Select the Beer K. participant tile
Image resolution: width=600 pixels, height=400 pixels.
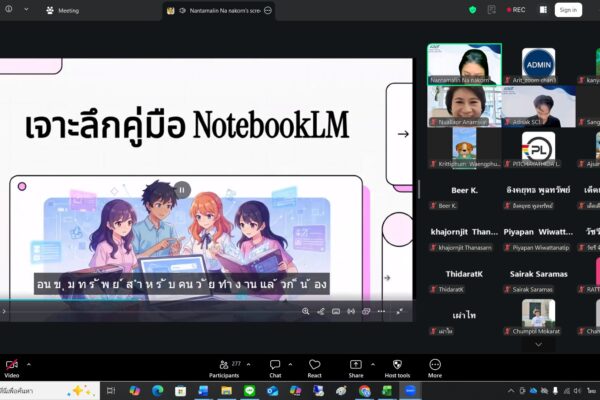click(464, 190)
